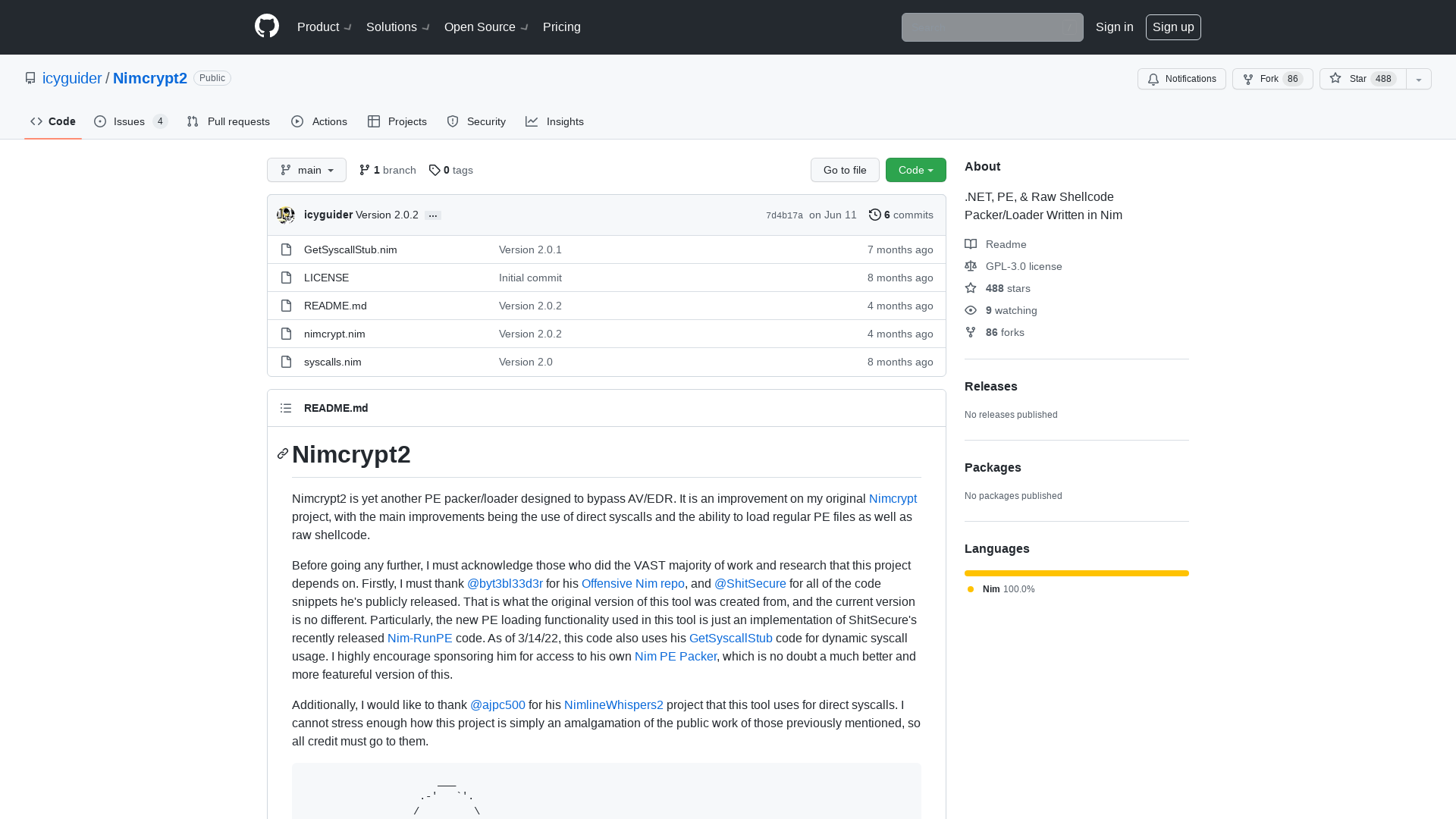Open the LICENSE file
1456x819 pixels.
point(327,278)
